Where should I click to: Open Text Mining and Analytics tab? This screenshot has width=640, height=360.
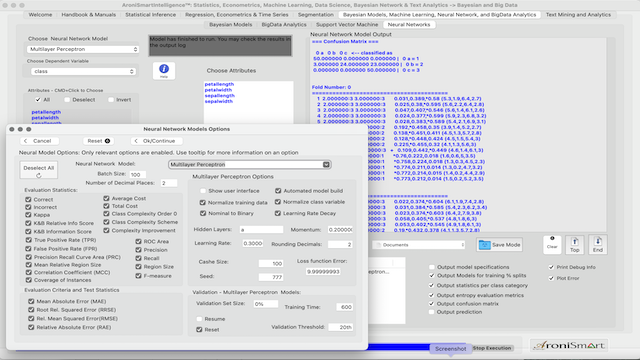point(578,15)
